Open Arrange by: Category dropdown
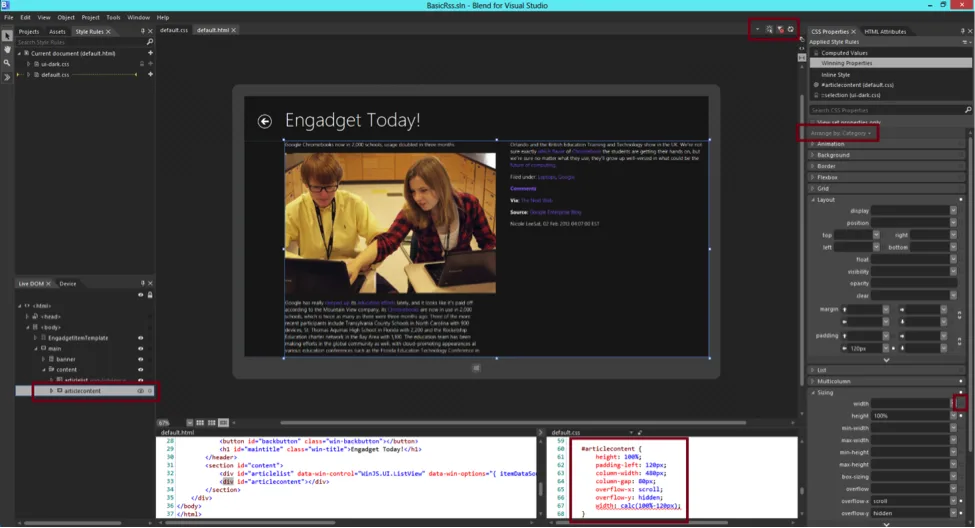Screen dimensions: 975x528 [x=841, y=133]
